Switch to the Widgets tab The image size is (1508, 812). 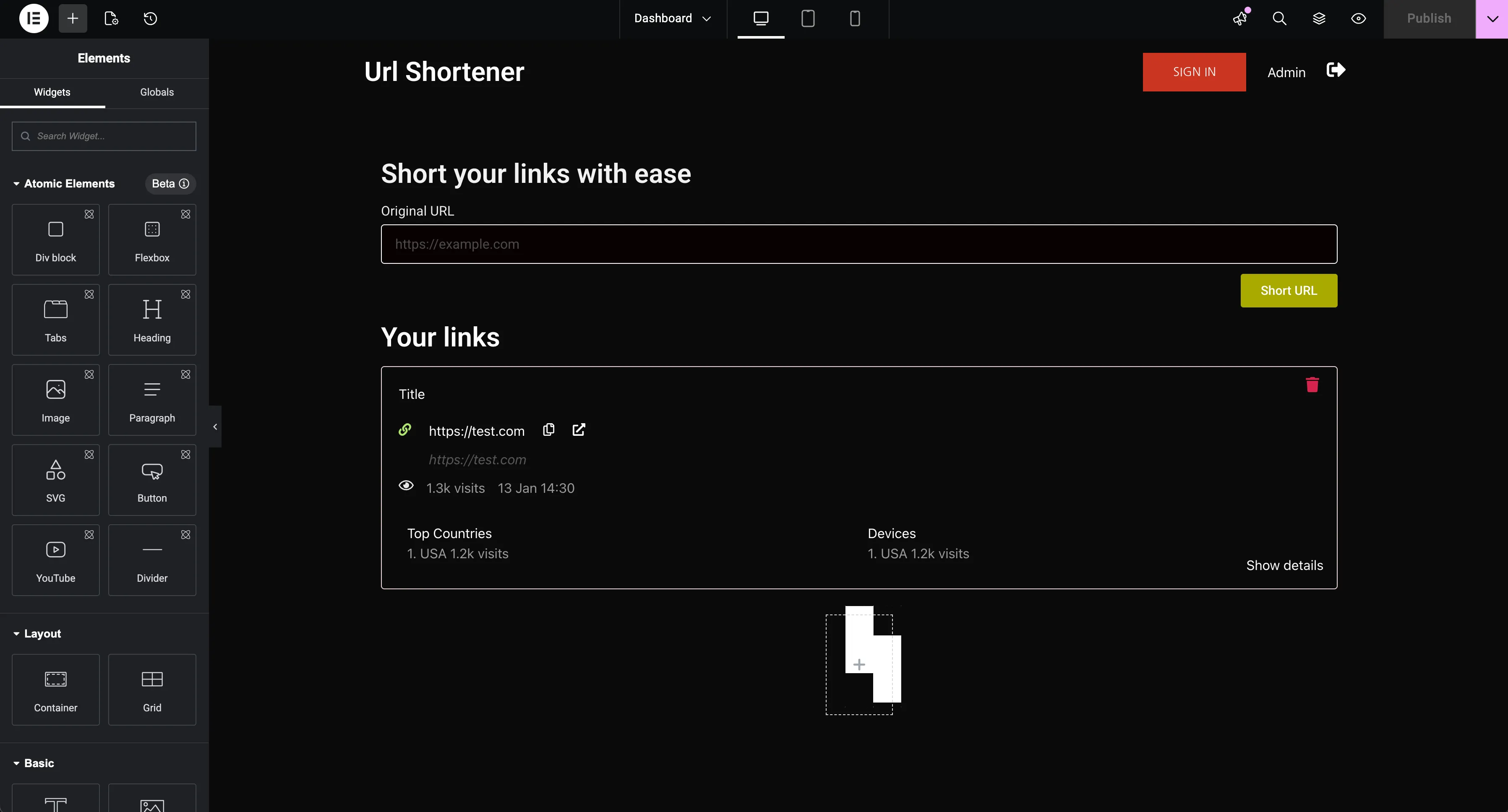(52, 92)
